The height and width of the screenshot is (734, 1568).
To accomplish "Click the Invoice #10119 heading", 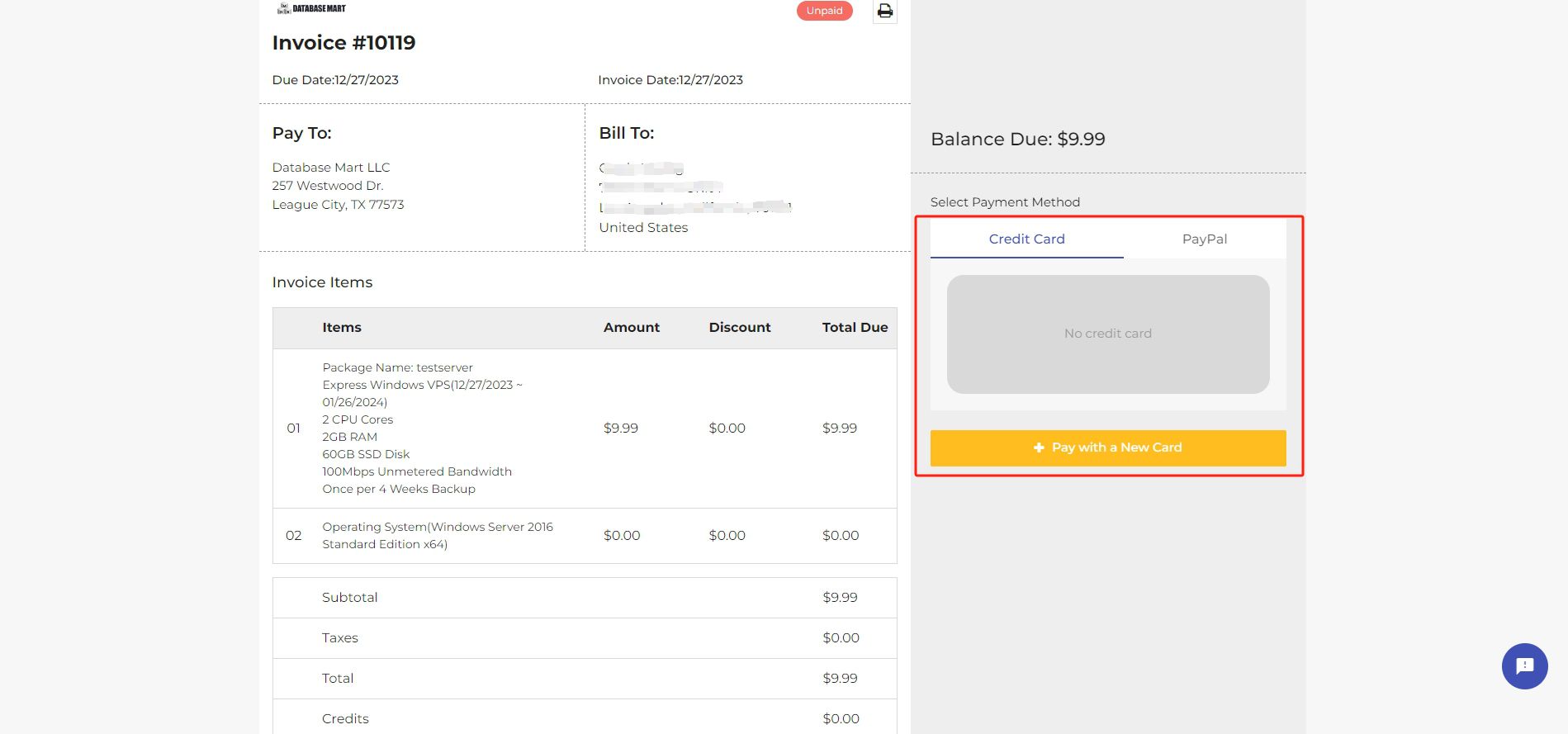I will pos(343,43).
